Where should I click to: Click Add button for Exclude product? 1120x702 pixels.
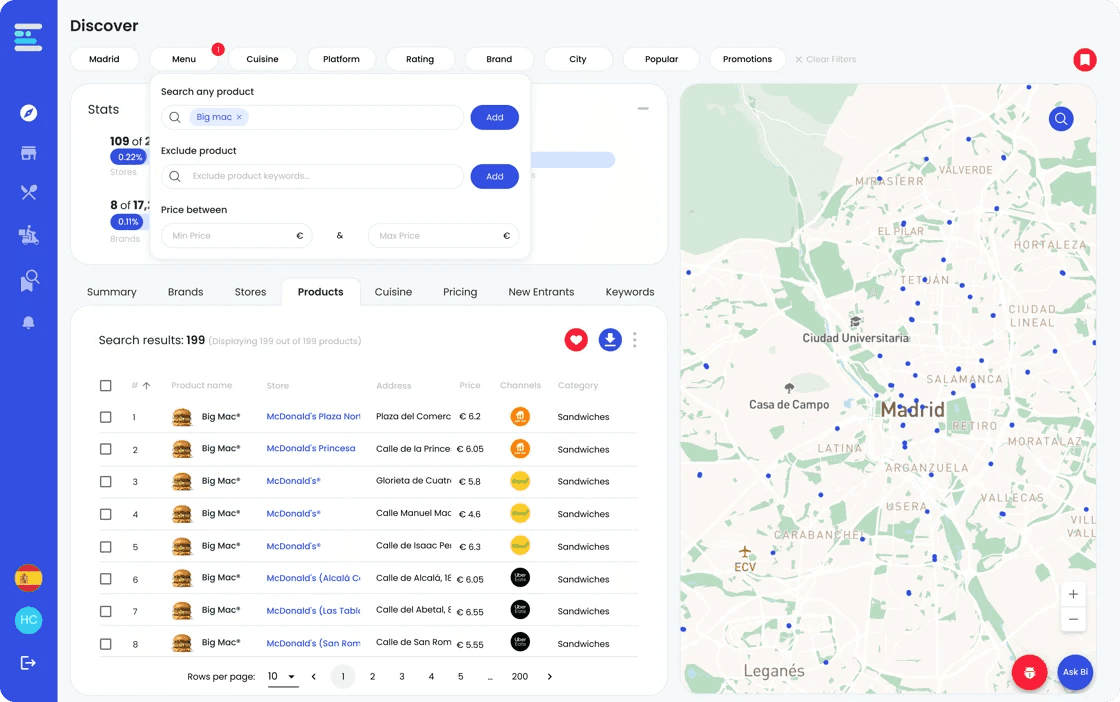[494, 176]
